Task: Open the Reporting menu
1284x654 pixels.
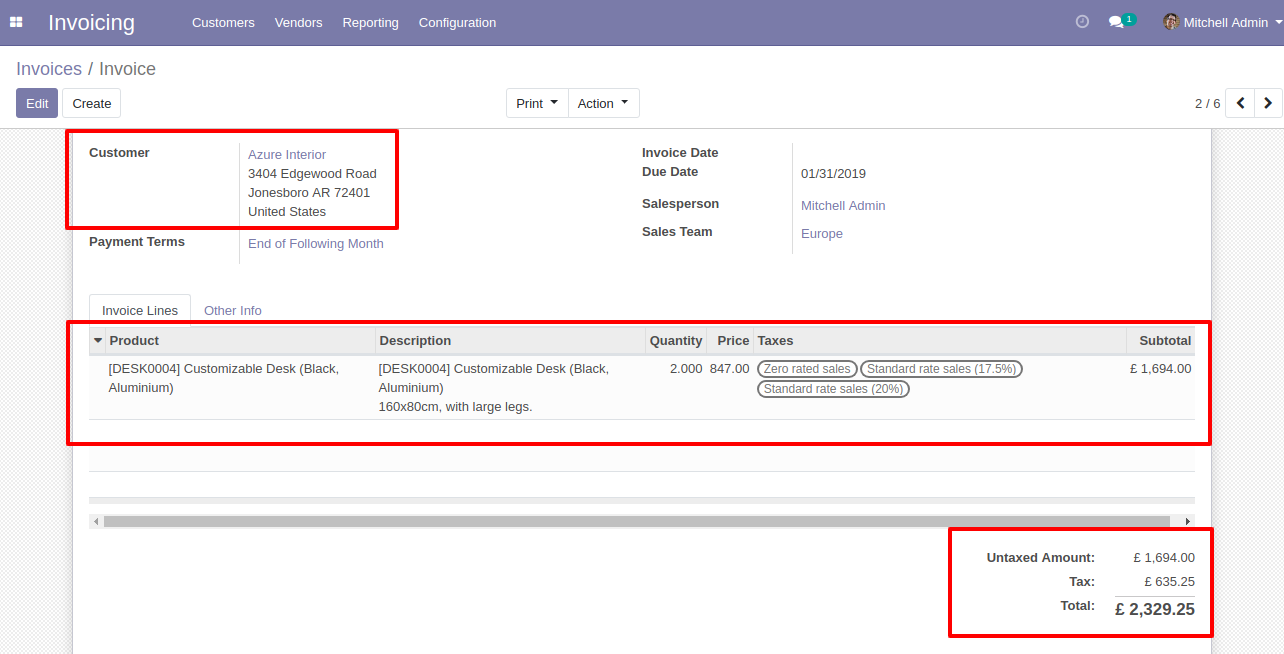Action: (x=370, y=22)
